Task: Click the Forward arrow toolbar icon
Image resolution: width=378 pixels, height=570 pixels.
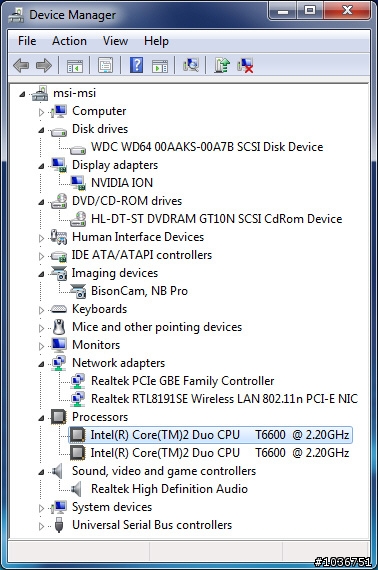Action: 44,65
